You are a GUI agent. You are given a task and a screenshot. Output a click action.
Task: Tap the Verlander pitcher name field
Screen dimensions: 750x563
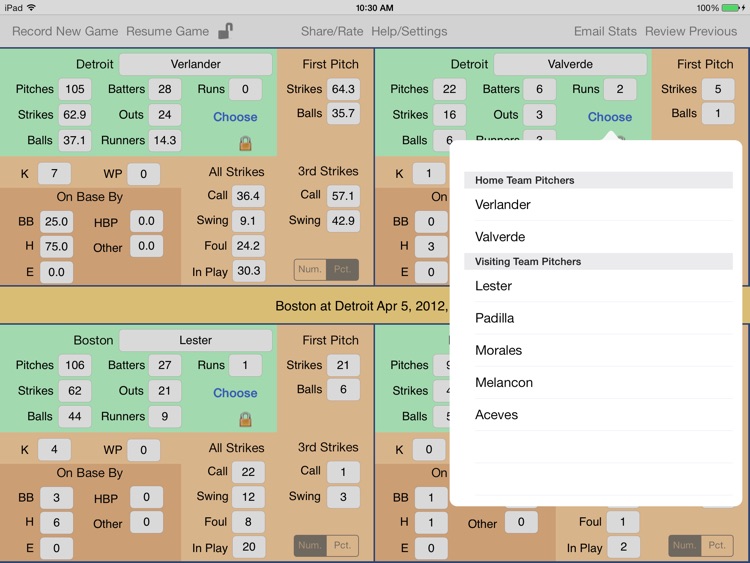click(x=196, y=64)
